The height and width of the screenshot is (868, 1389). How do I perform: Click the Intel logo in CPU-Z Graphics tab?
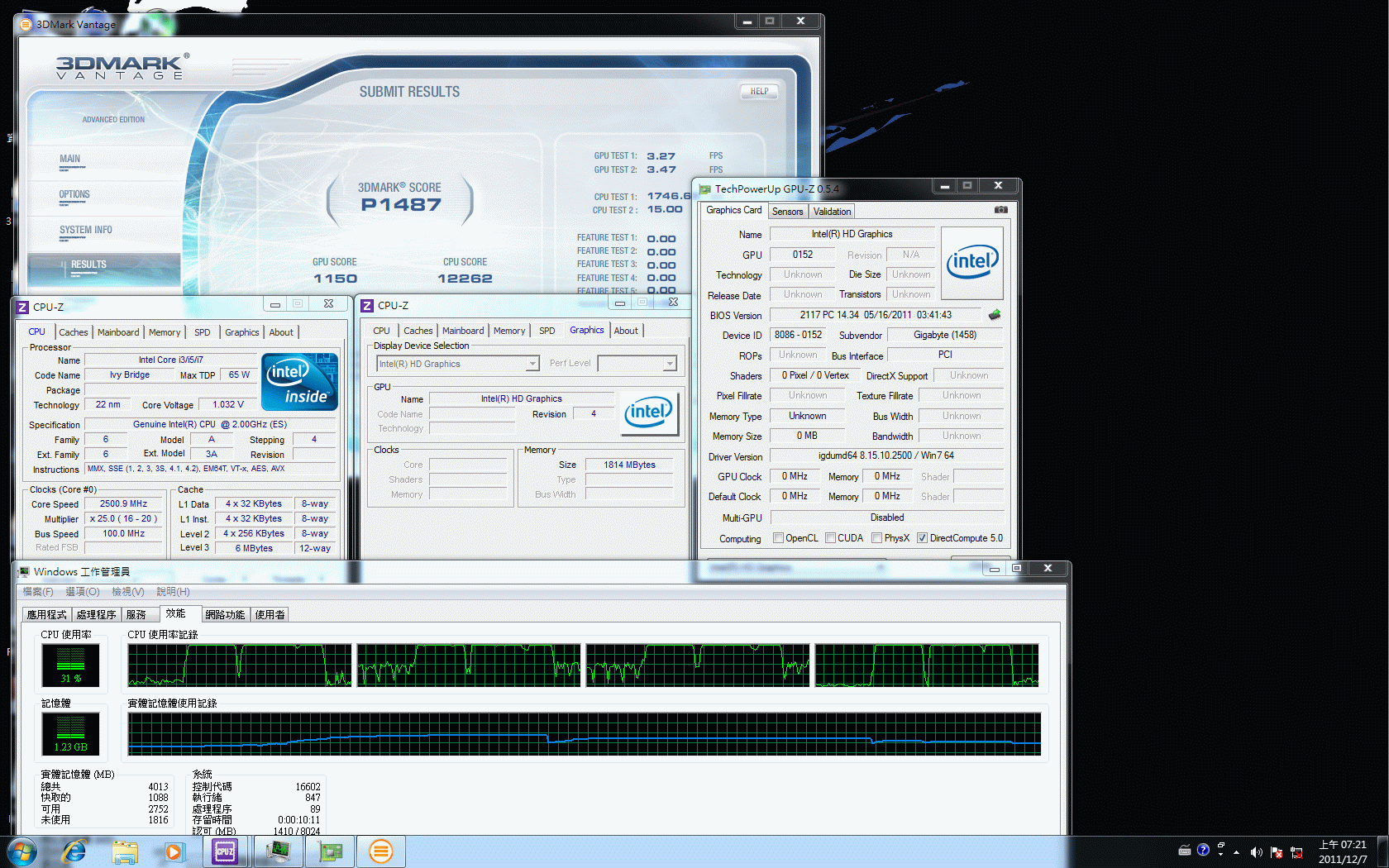pyautogui.click(x=649, y=413)
